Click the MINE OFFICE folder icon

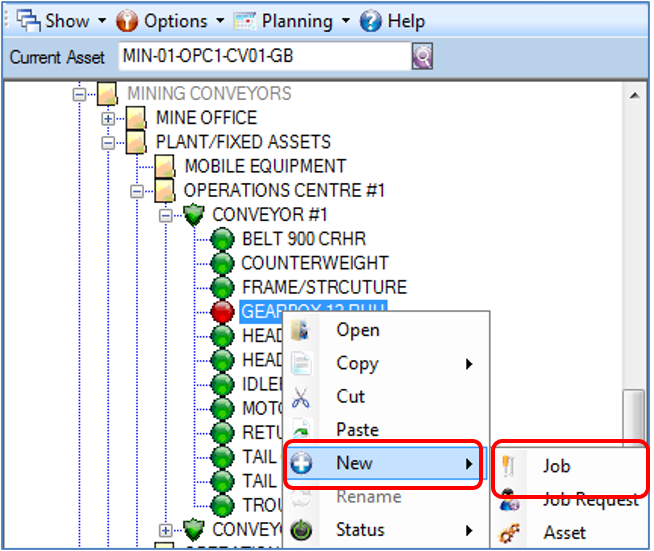tap(136, 118)
